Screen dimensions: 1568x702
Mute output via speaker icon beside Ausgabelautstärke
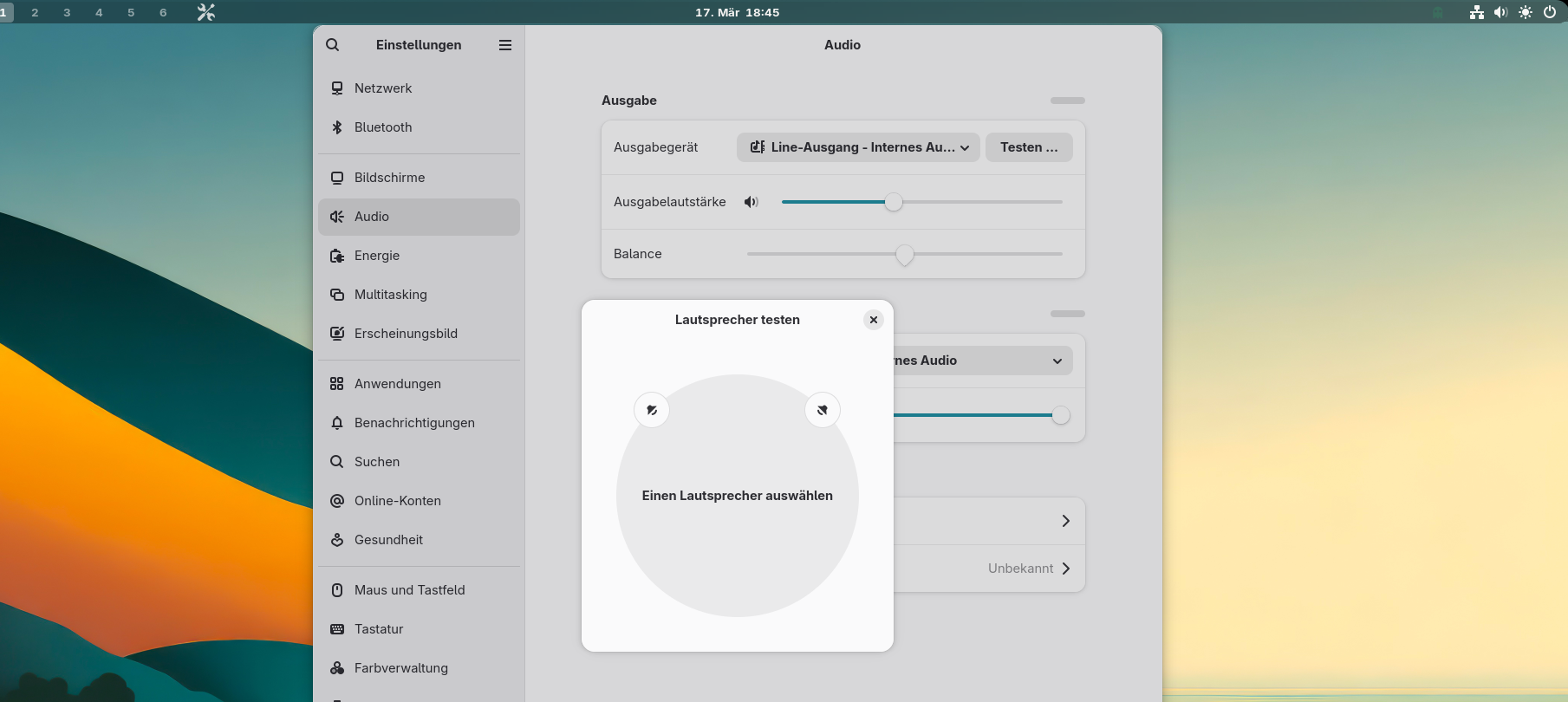pyautogui.click(x=751, y=202)
